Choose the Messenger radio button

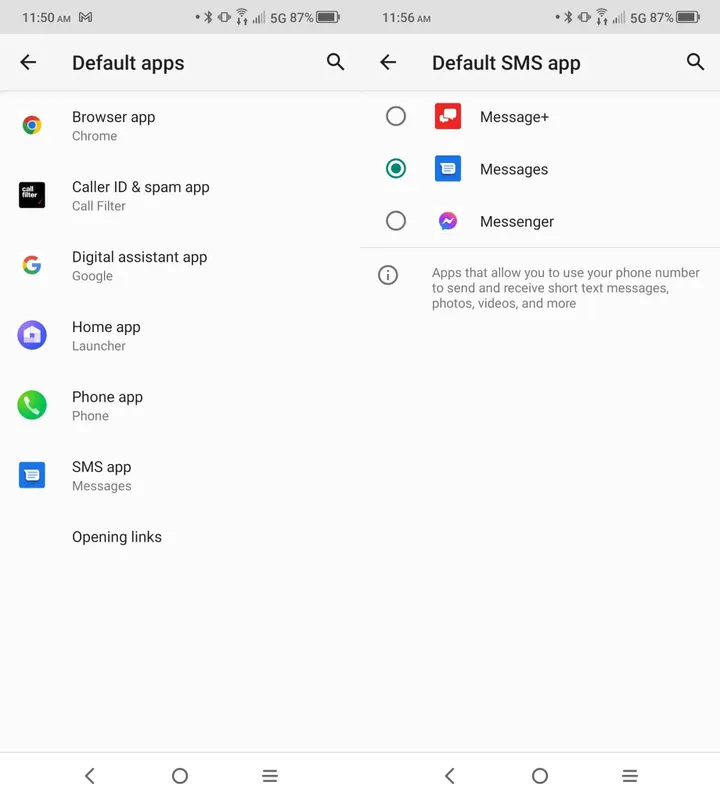point(396,221)
